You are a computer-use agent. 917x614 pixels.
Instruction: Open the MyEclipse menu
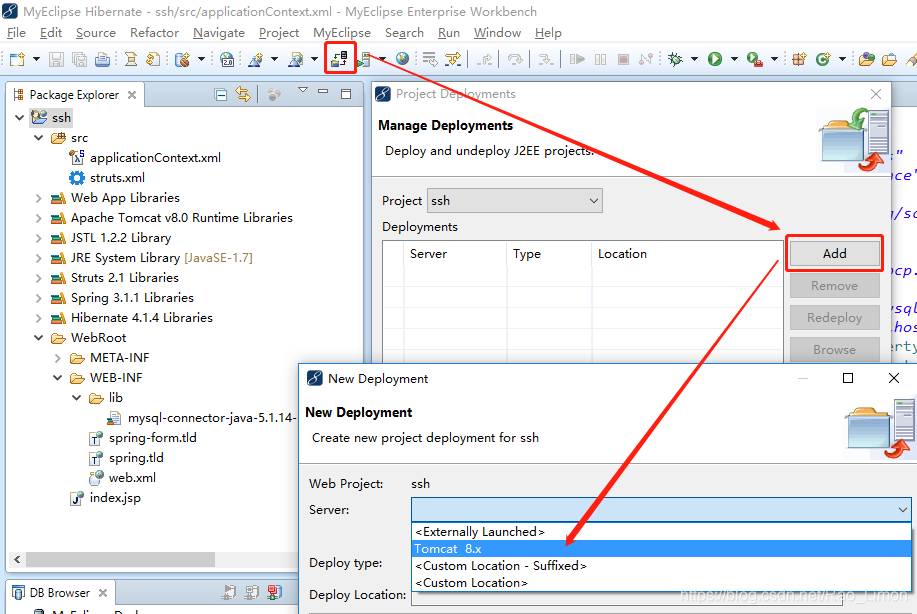point(342,33)
